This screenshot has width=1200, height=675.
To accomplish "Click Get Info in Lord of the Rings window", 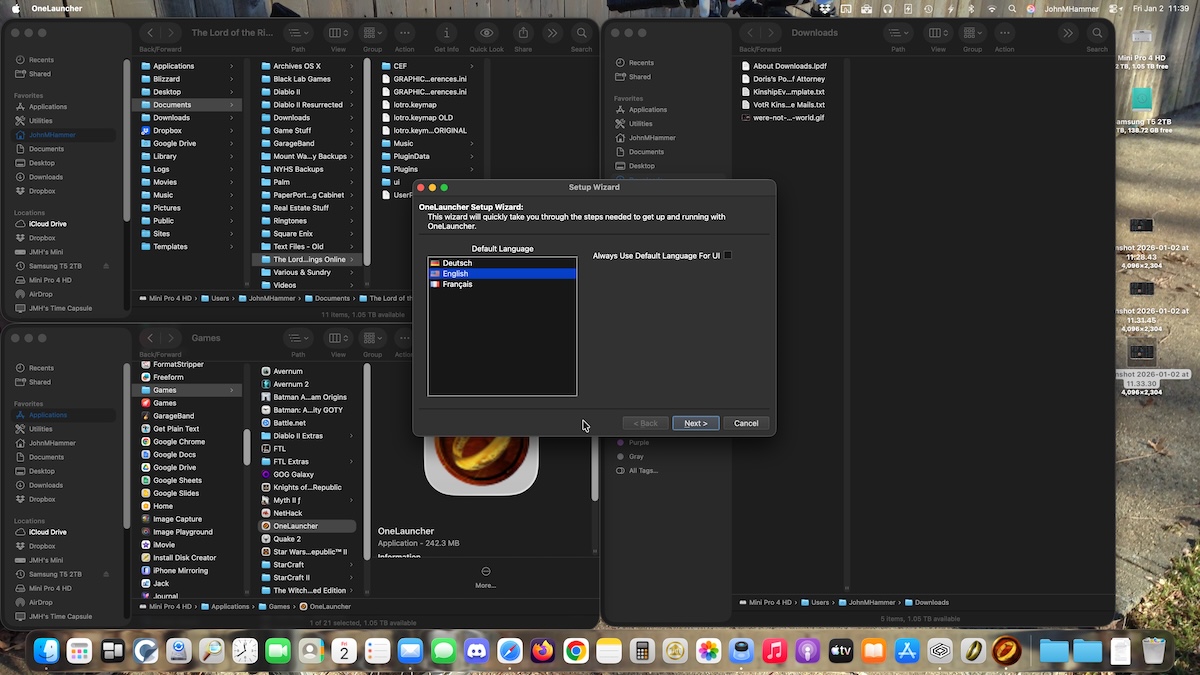I will click(x=446, y=33).
